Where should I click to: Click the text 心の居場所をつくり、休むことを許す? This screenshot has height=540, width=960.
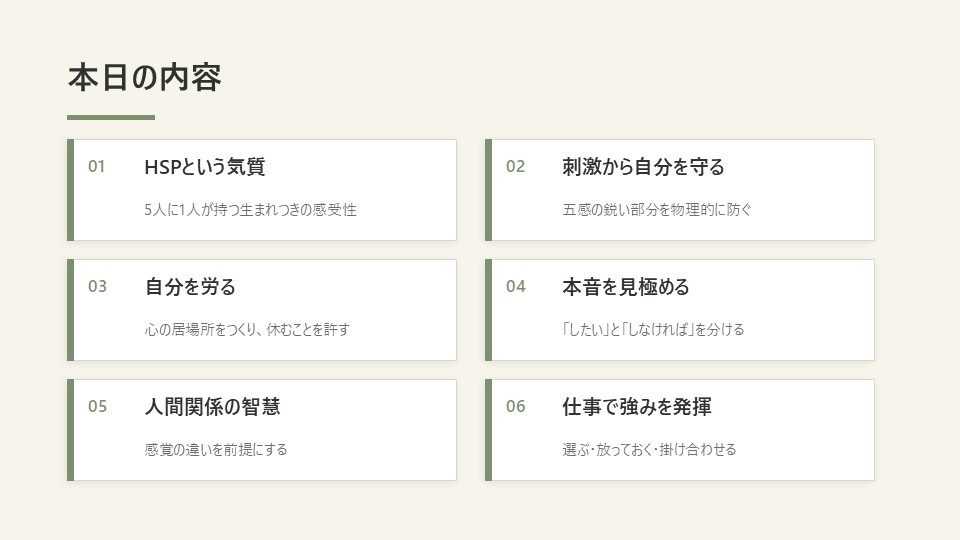pos(247,330)
